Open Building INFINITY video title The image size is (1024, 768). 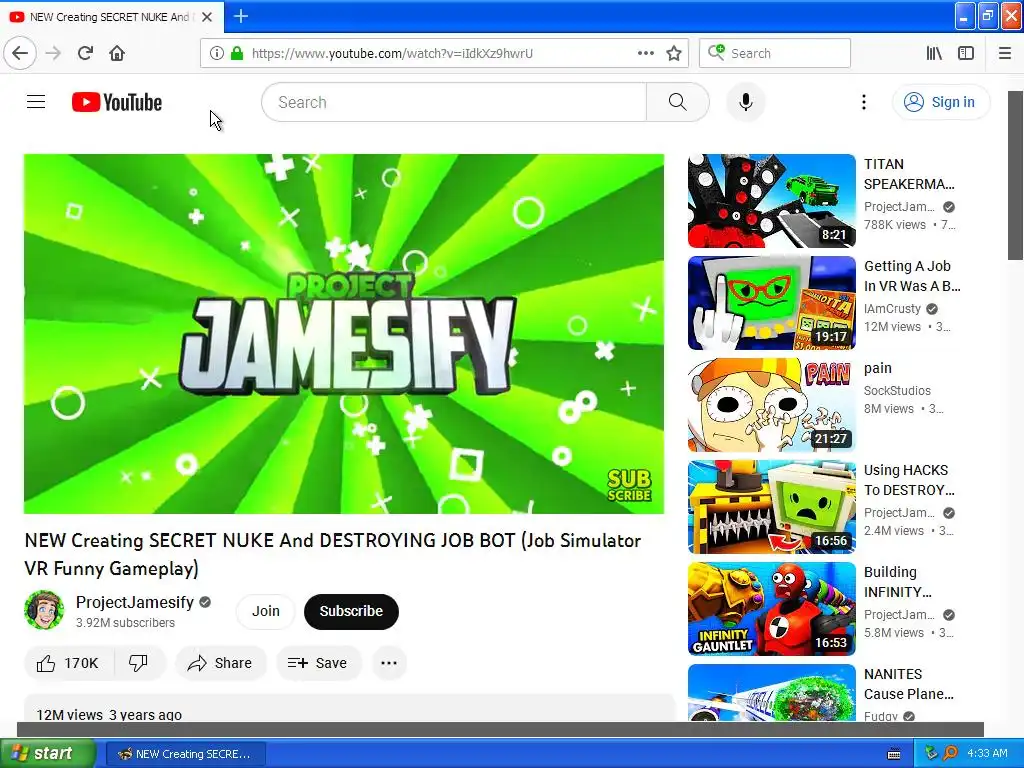click(x=897, y=582)
